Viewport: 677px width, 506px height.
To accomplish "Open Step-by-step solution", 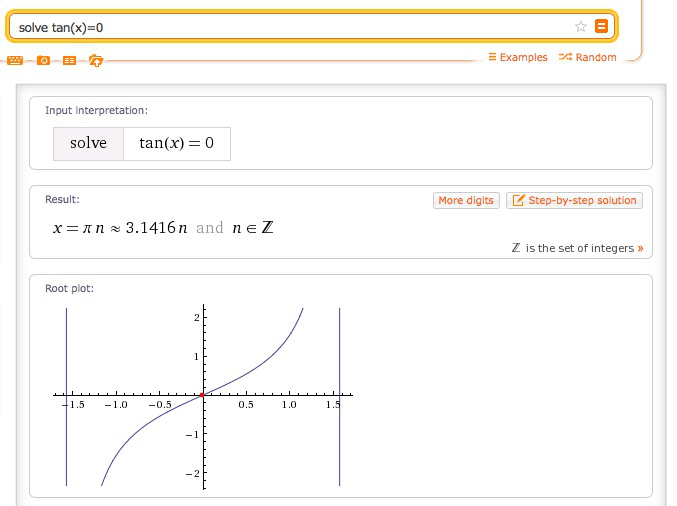I will tap(574, 200).
